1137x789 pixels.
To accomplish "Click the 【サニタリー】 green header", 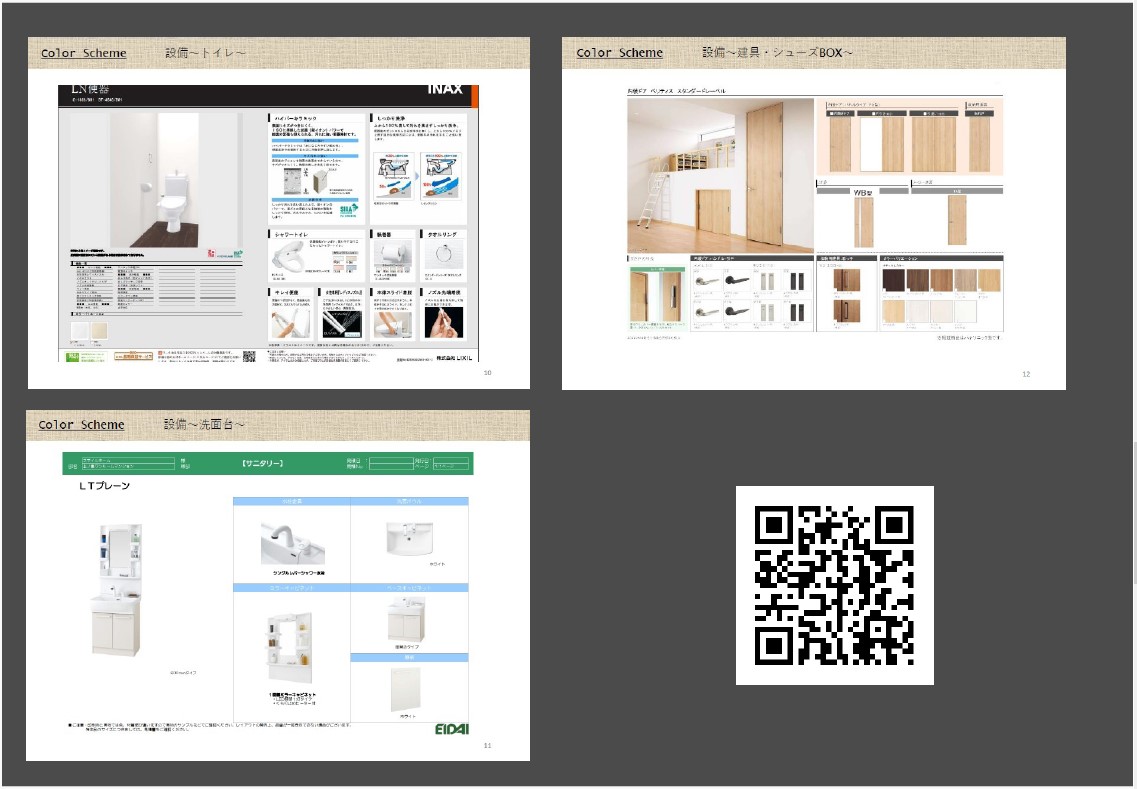I will pos(263,464).
